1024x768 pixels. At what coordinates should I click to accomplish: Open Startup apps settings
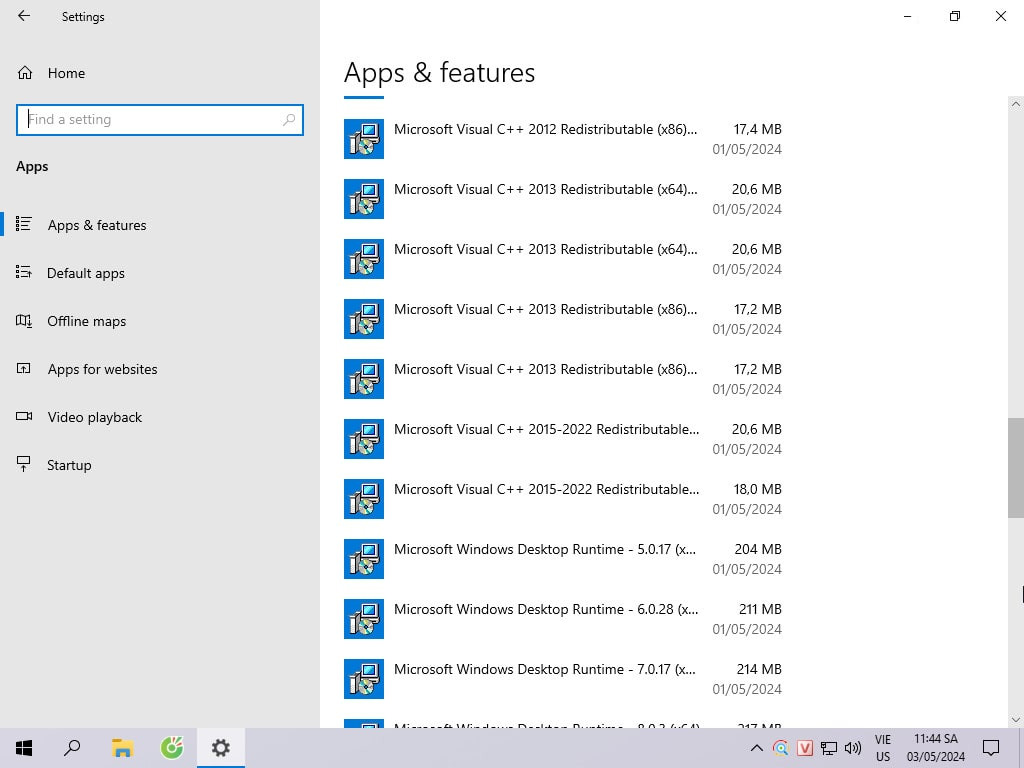click(x=69, y=465)
